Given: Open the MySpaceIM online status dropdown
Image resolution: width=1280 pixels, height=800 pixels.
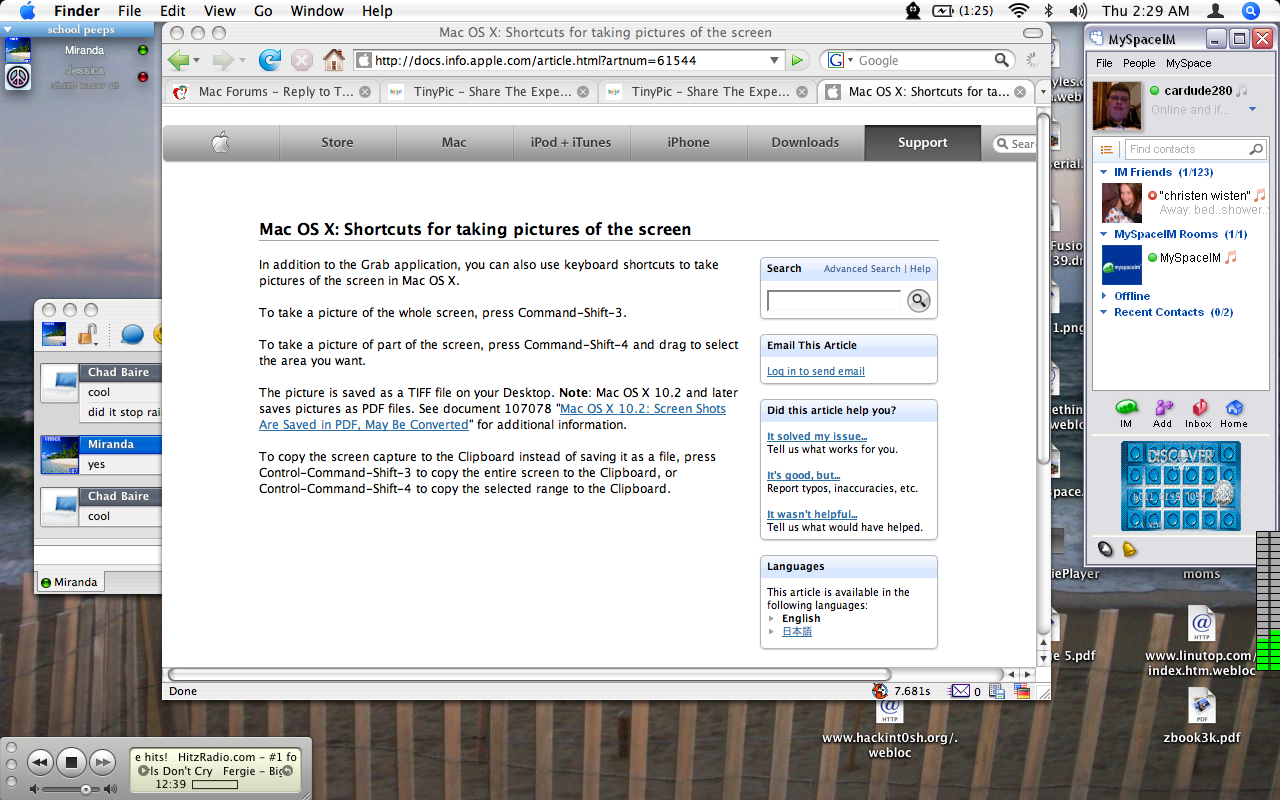Looking at the screenshot, I should (x=1252, y=110).
